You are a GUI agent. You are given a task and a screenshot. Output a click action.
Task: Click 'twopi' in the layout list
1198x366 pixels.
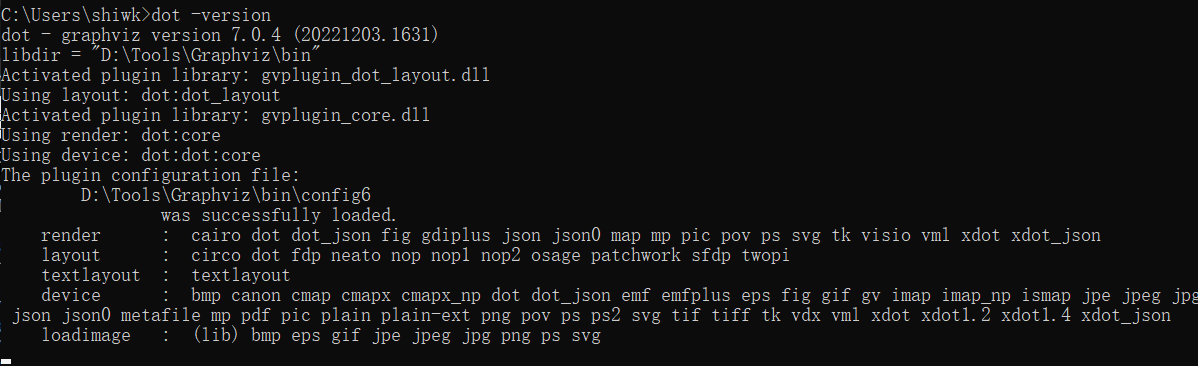766,255
